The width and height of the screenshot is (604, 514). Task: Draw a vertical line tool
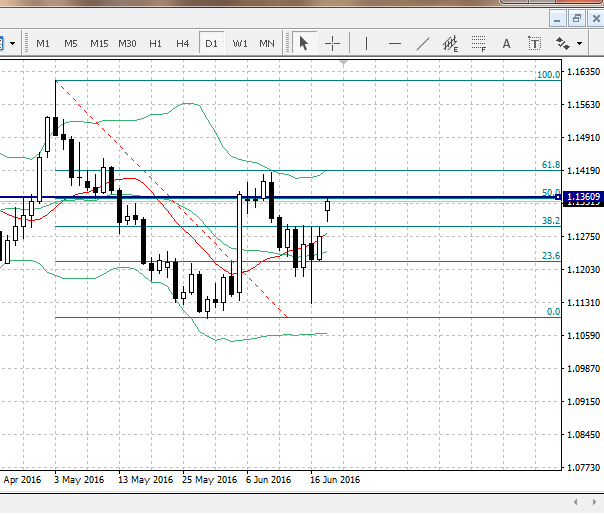(x=366, y=44)
